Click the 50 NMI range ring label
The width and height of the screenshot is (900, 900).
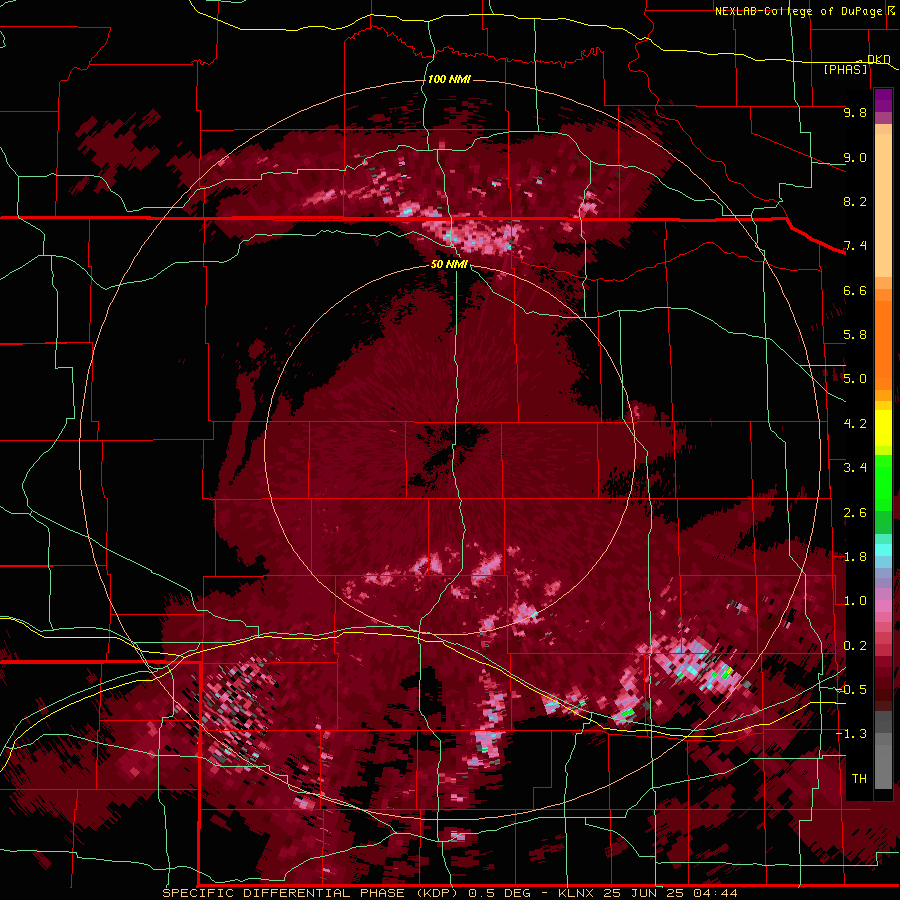[449, 264]
